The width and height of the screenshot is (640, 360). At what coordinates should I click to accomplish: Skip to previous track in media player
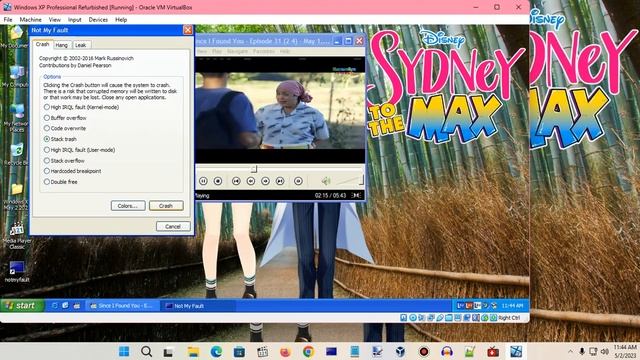[x=236, y=181]
